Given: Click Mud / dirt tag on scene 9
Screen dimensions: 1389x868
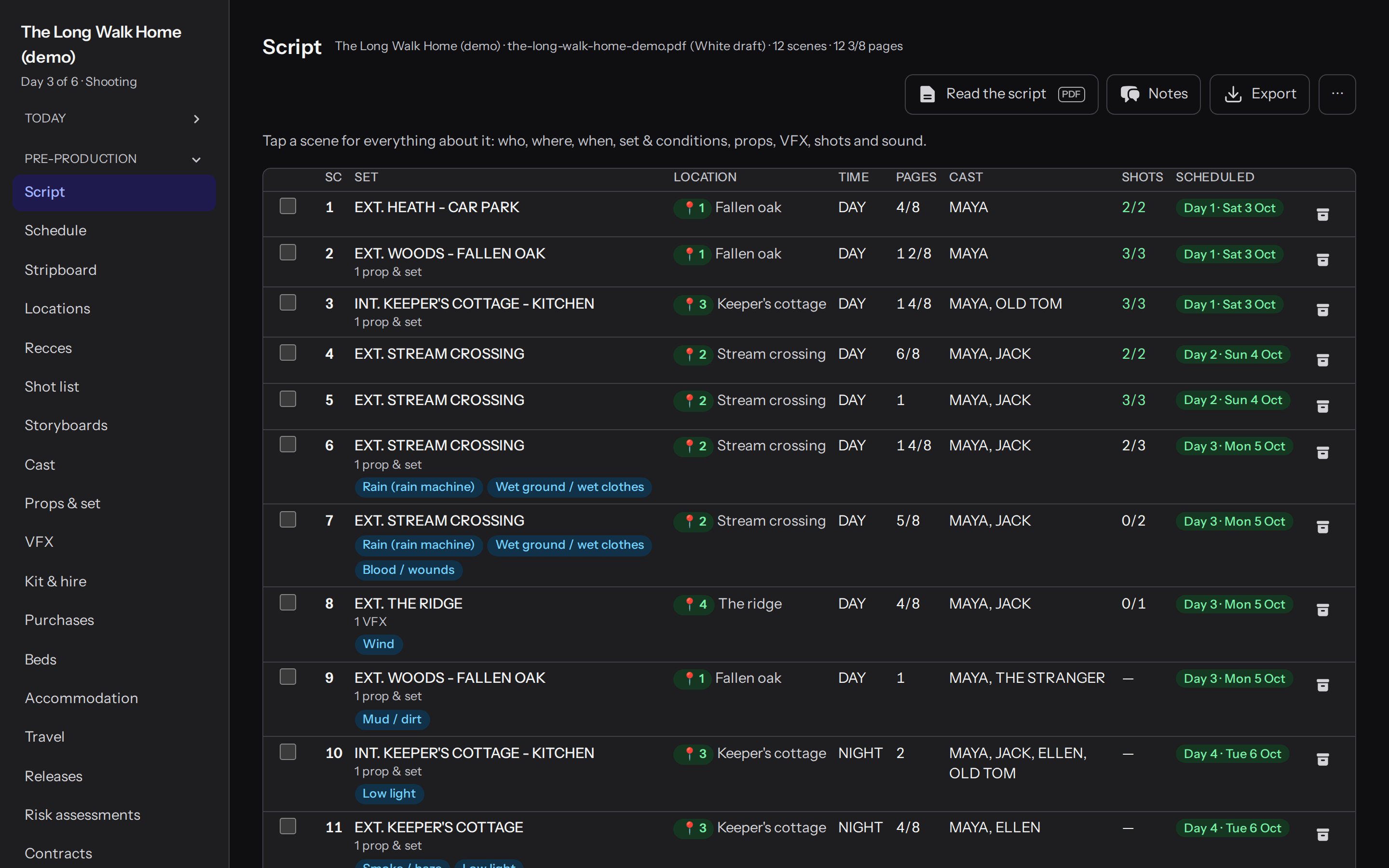Looking at the screenshot, I should pyautogui.click(x=392, y=719).
